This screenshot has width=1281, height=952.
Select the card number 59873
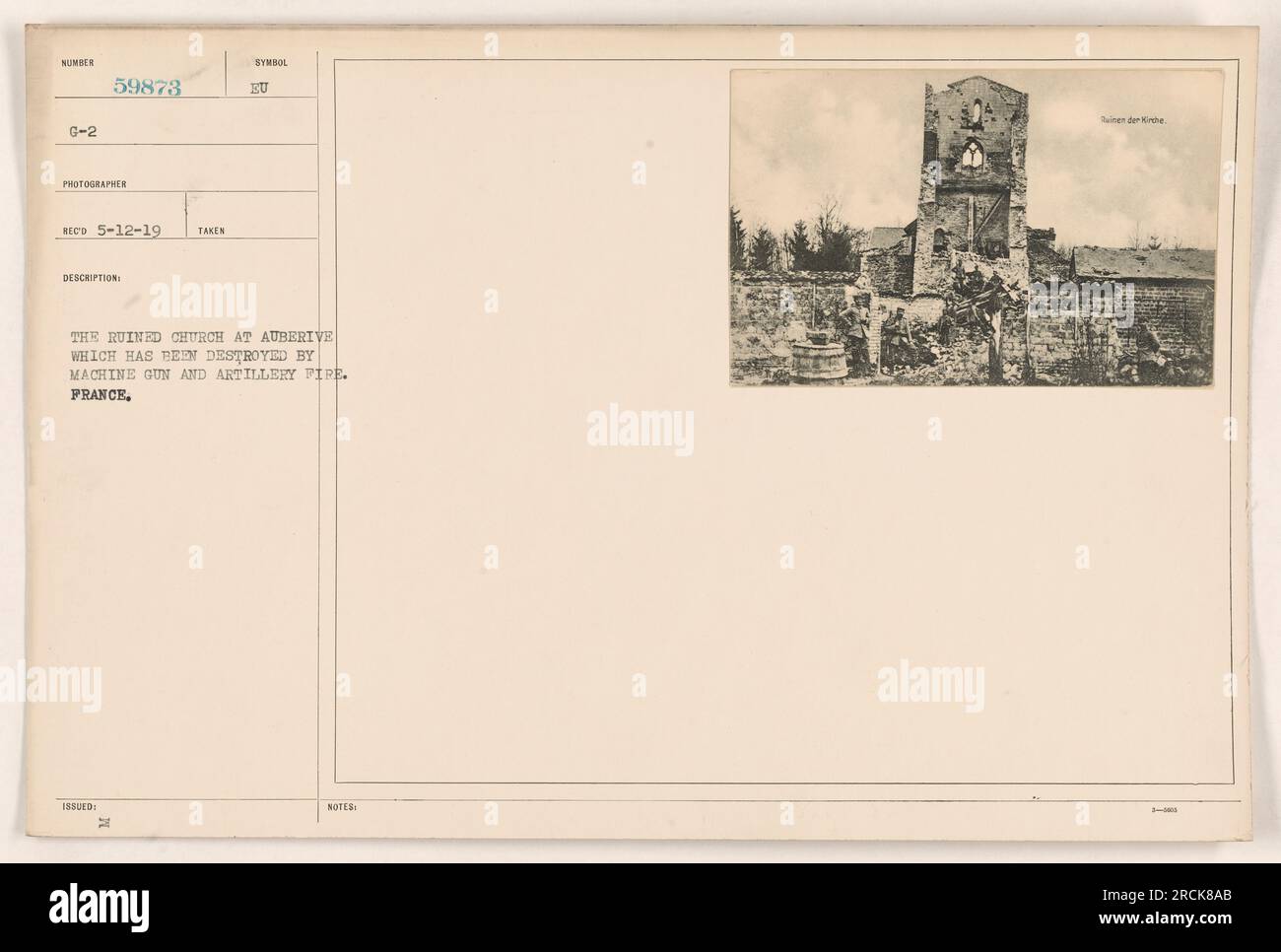tap(146, 87)
